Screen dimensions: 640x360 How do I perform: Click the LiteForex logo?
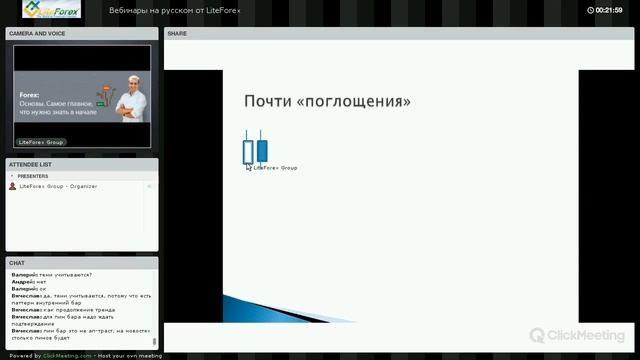tap(51, 9)
